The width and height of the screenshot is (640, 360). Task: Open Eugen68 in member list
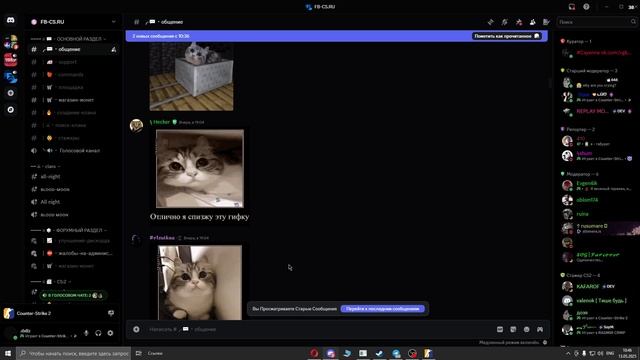point(597,186)
